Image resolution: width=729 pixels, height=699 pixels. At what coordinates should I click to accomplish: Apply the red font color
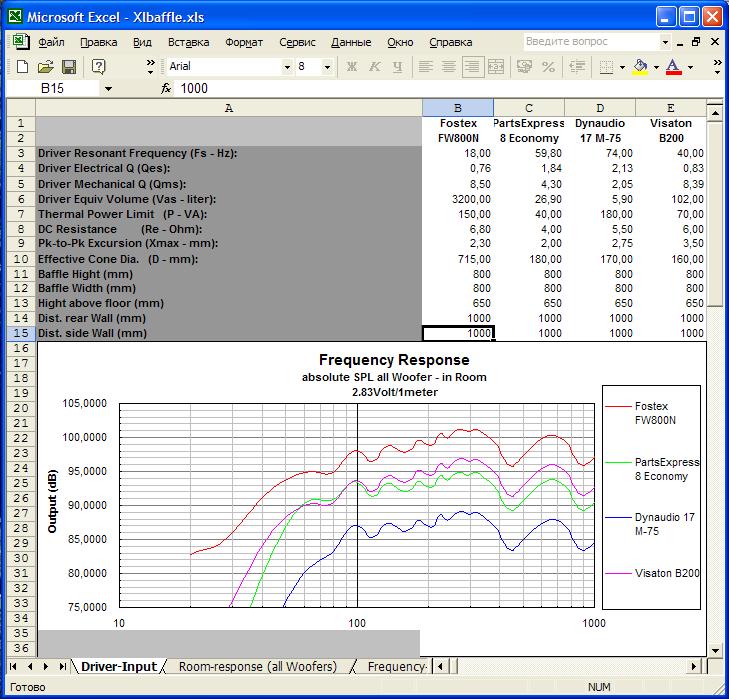(674, 67)
